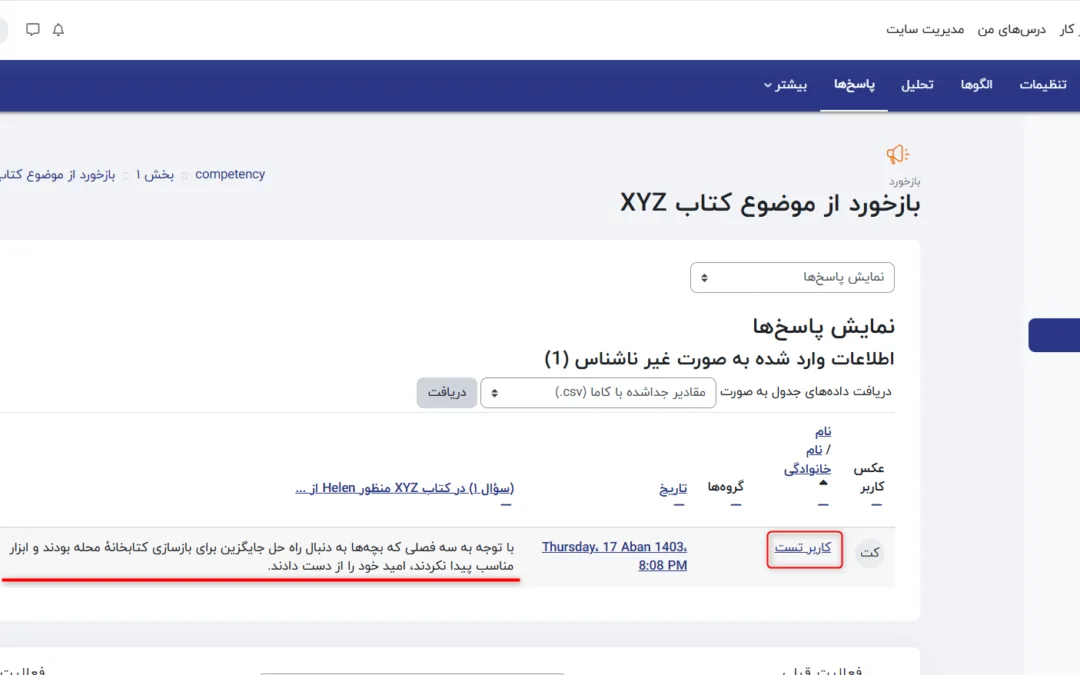Open the Thursday, 17 Aban 1403 response link

[614, 556]
